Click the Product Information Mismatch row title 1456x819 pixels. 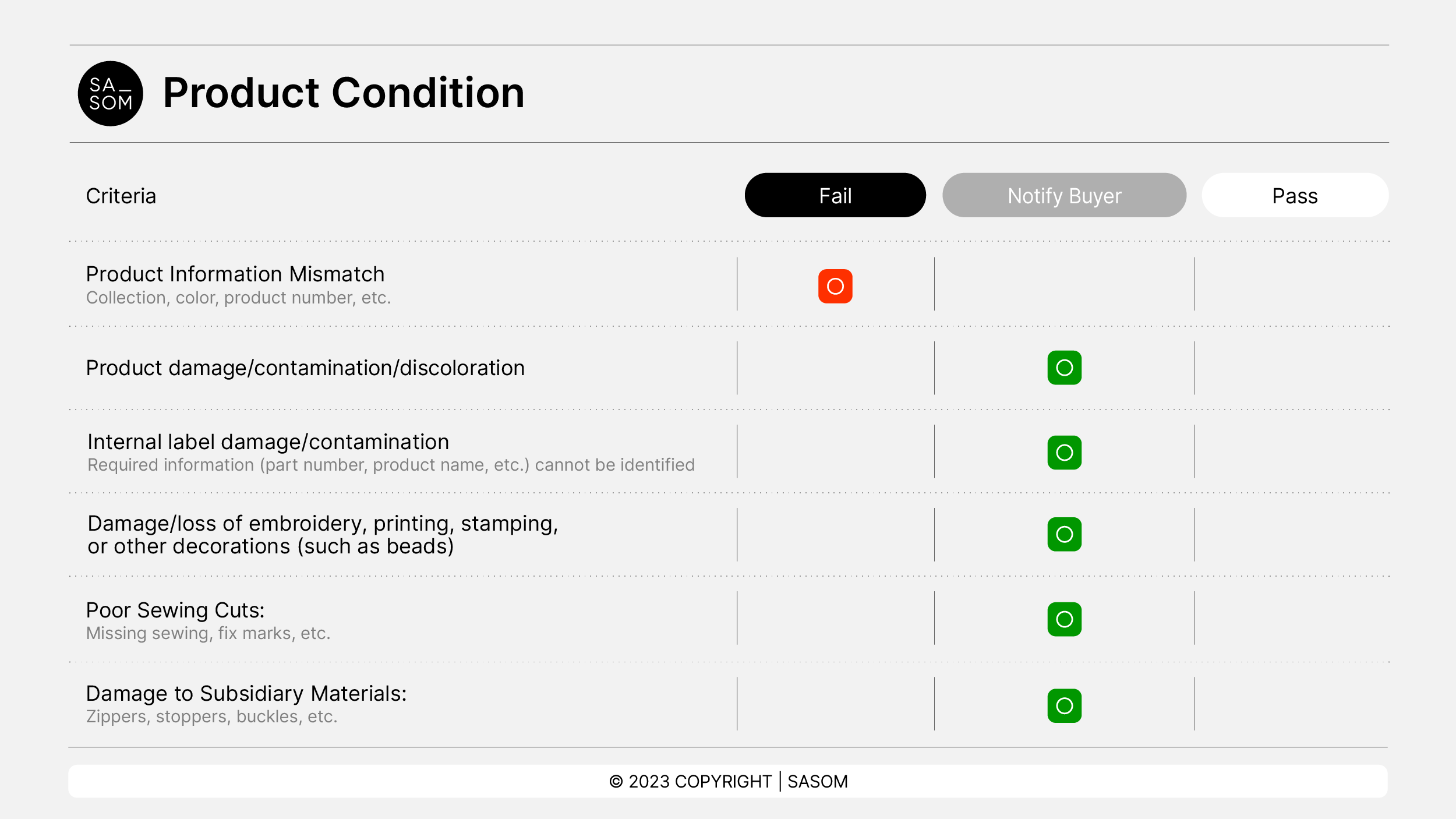point(235,274)
